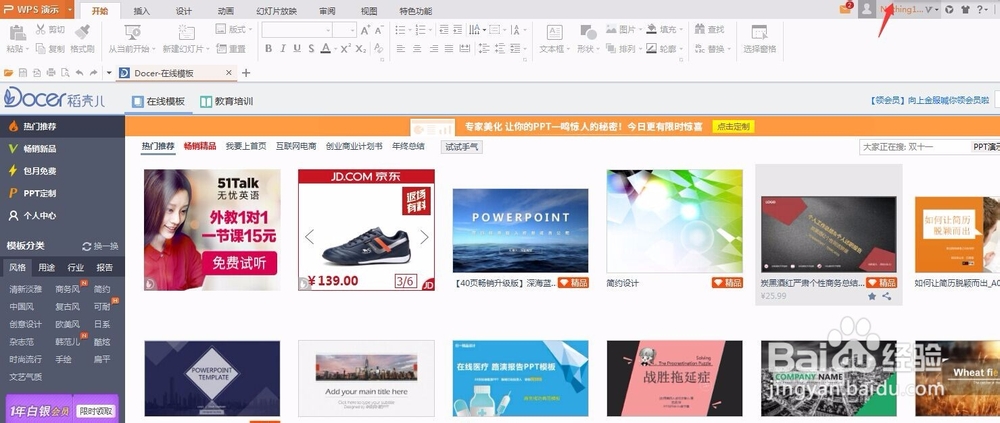Click the Find (查找) binoculars icon
Image resolution: width=1000 pixels, height=423 pixels.
(699, 29)
